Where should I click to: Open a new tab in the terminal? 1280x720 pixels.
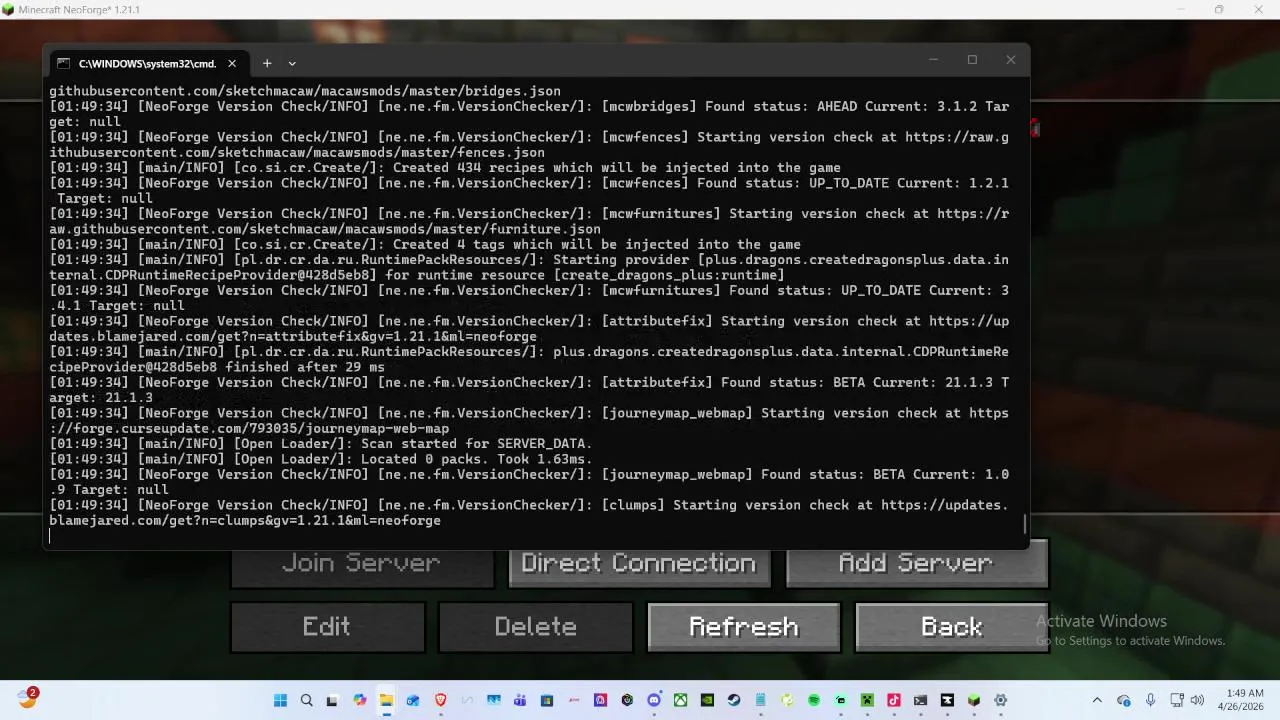pos(267,63)
